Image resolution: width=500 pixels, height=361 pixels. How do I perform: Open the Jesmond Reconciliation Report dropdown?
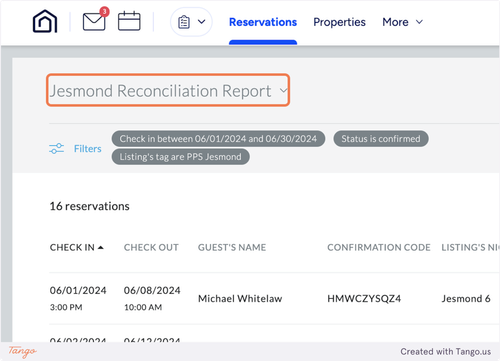tap(168, 90)
